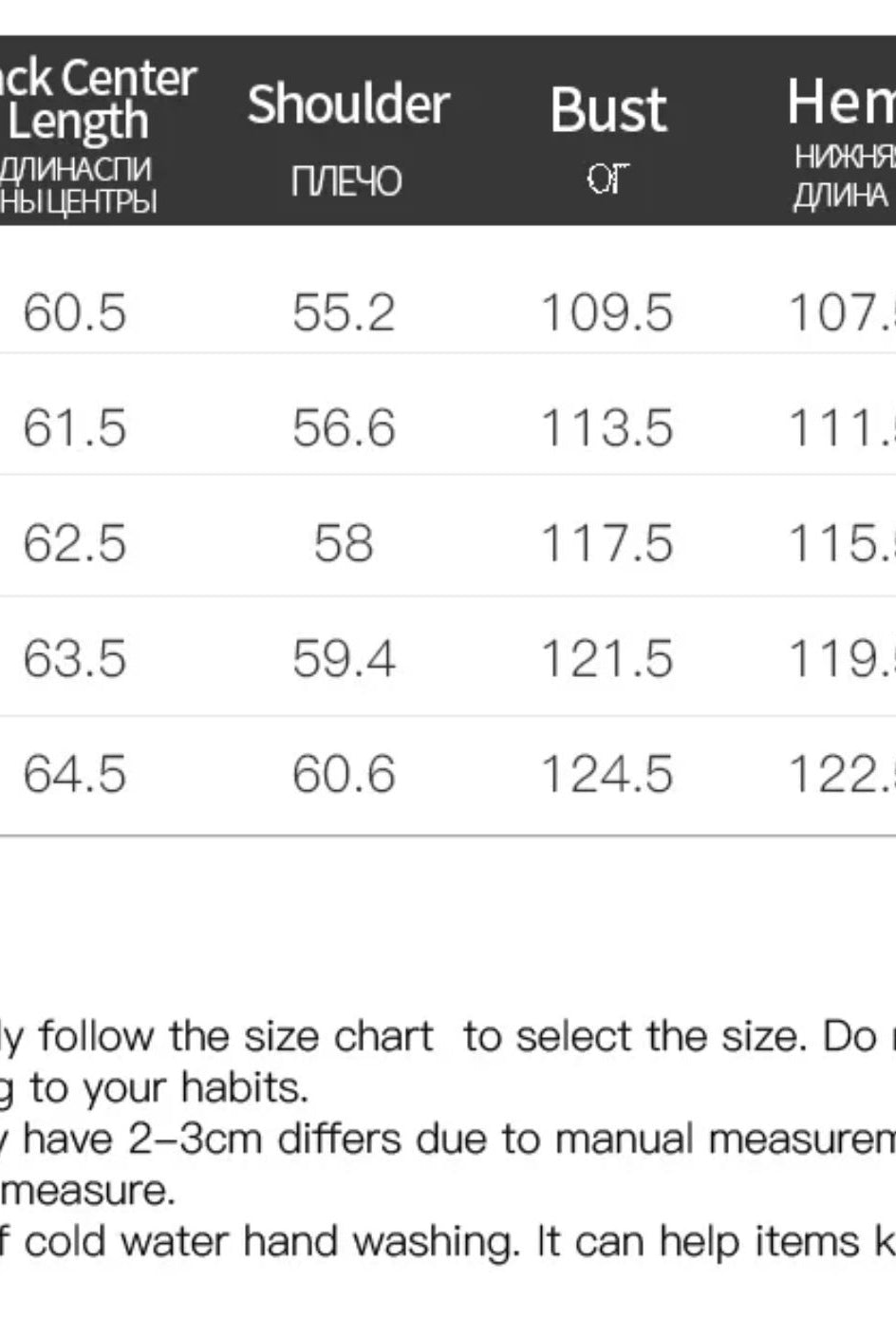Viewport: 896px width, 1338px height.
Task: Click the 62.5 back length value
Action: coord(74,544)
